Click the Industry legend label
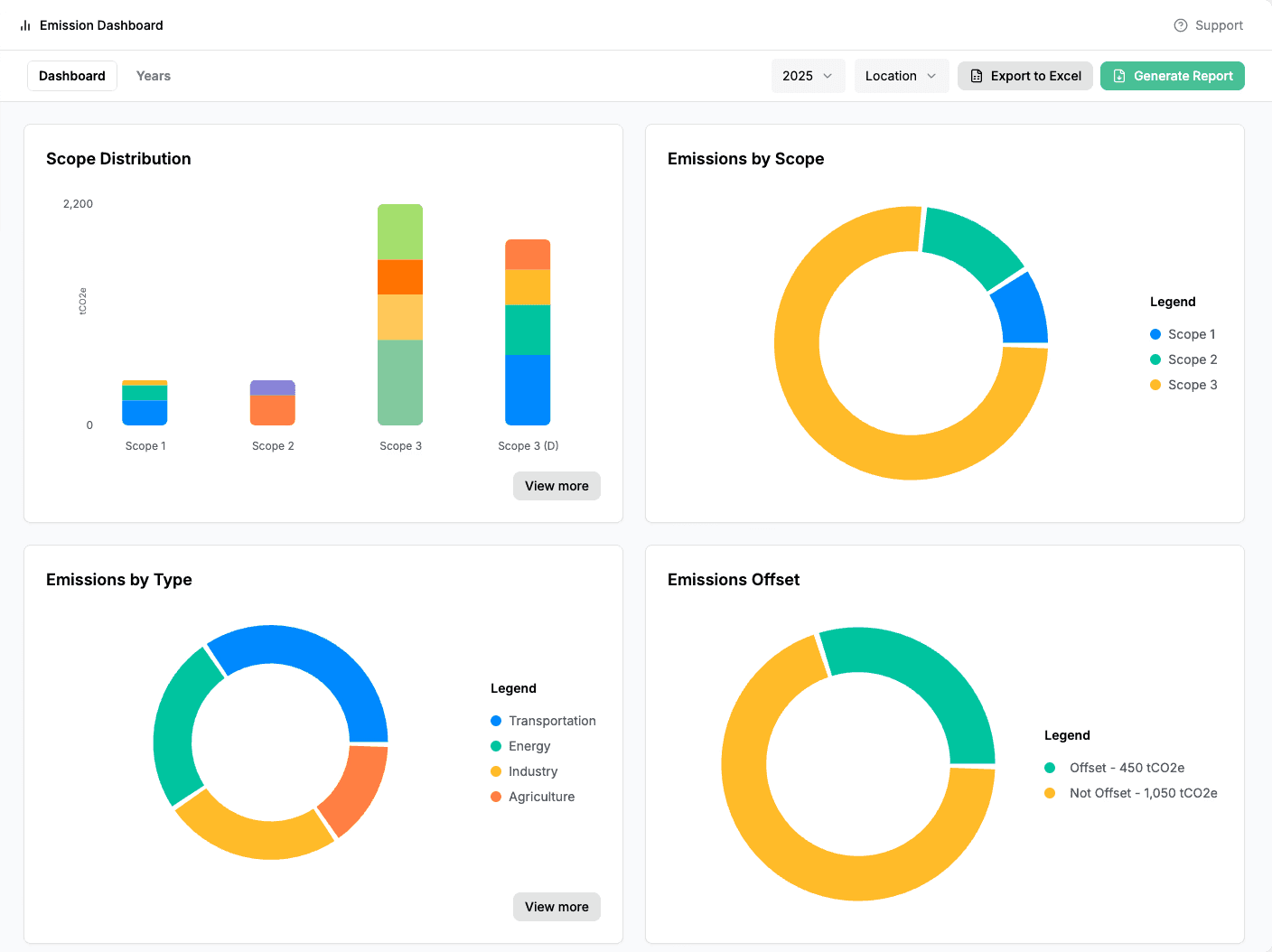 click(x=533, y=771)
